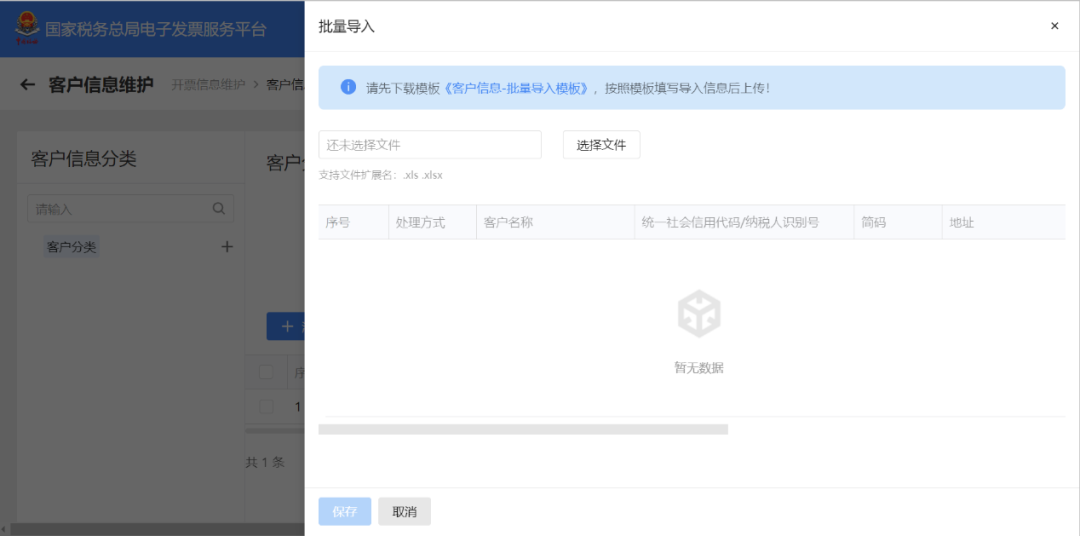Click the 支持文件扩展名 hint text

point(381,175)
